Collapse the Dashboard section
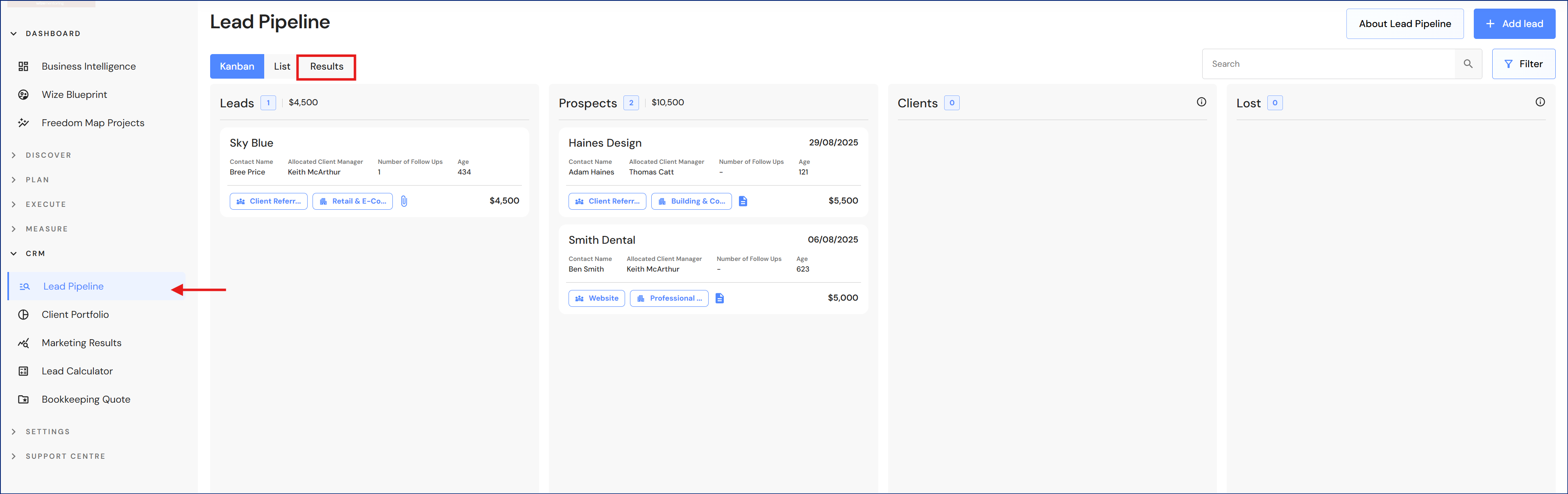The image size is (1568, 494). coord(14,34)
